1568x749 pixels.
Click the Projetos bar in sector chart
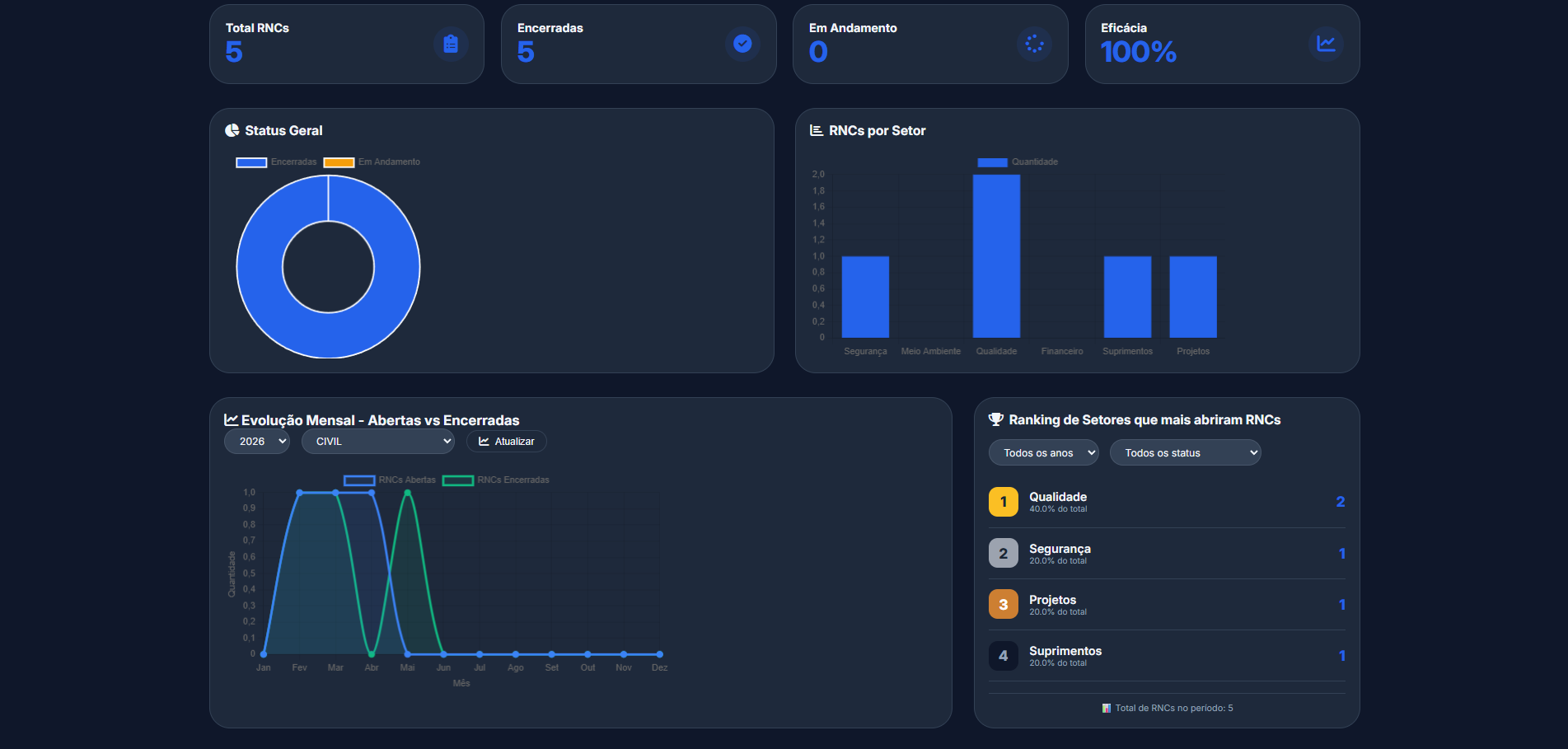(1193, 297)
